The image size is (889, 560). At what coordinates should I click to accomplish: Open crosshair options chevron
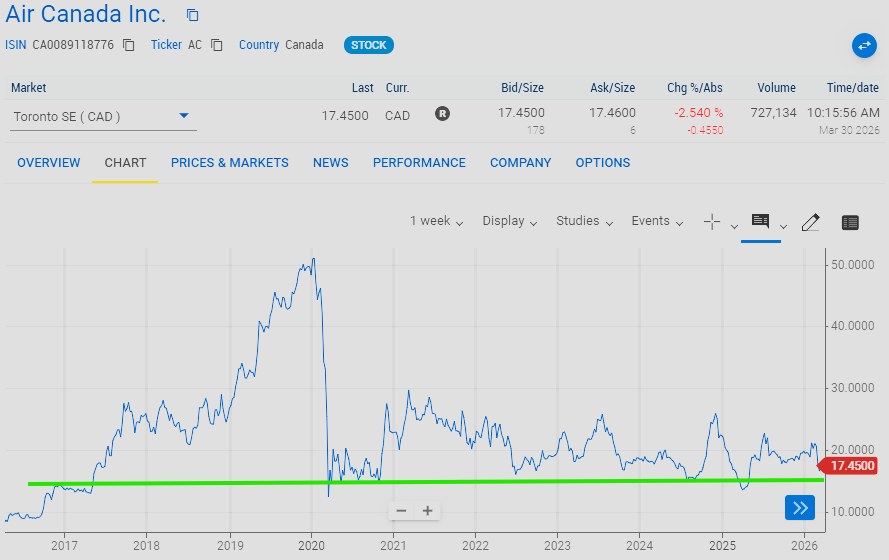click(x=734, y=227)
